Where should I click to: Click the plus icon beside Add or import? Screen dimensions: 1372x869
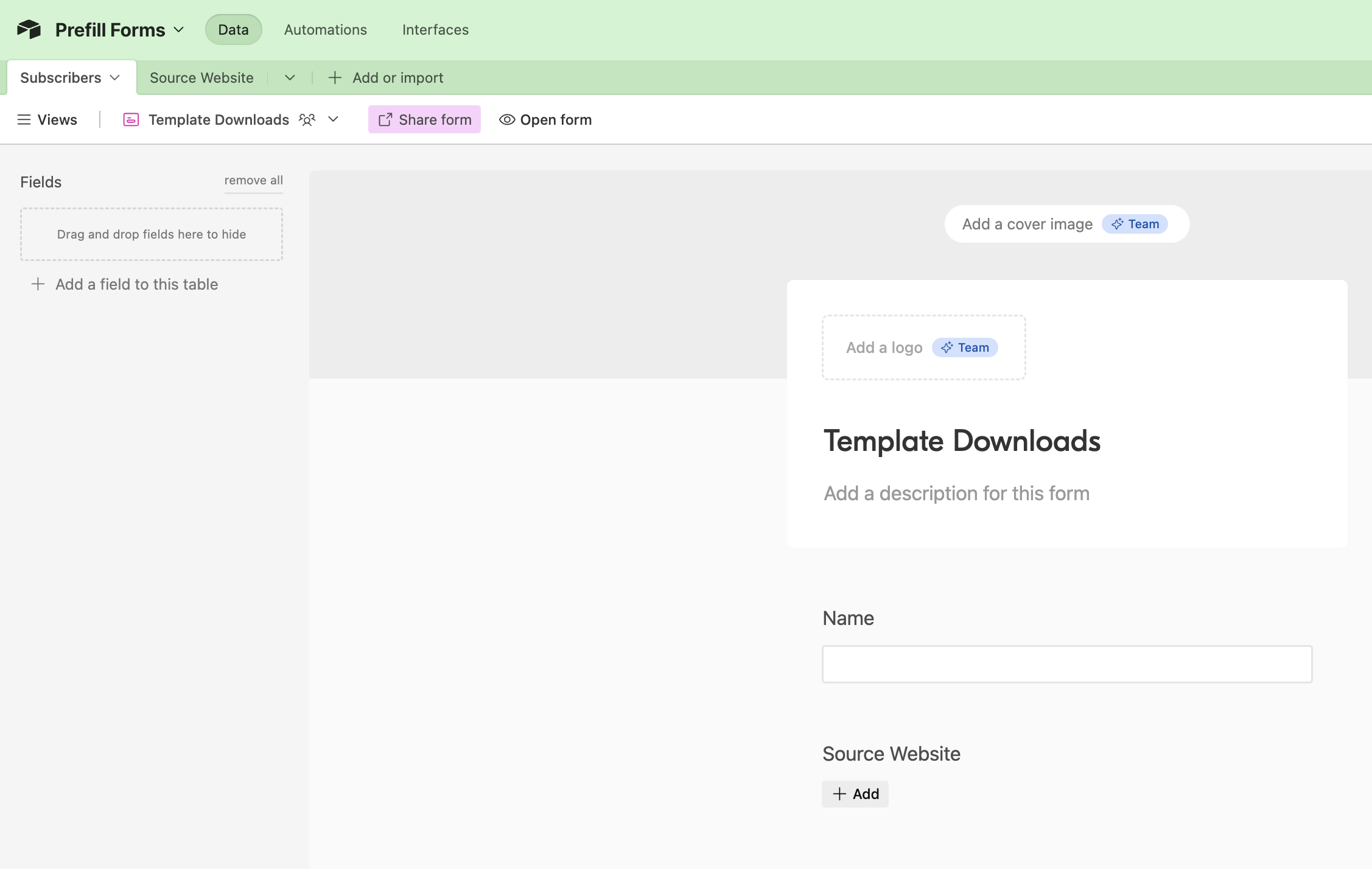click(335, 78)
